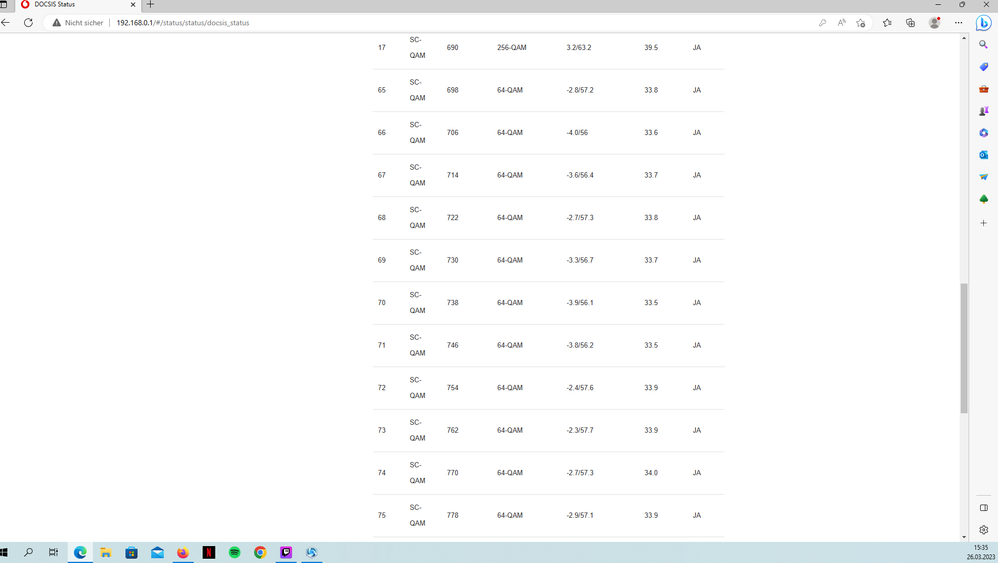The height and width of the screenshot is (563, 998).
Task: Open Collections panel
Action: (x=911, y=22)
